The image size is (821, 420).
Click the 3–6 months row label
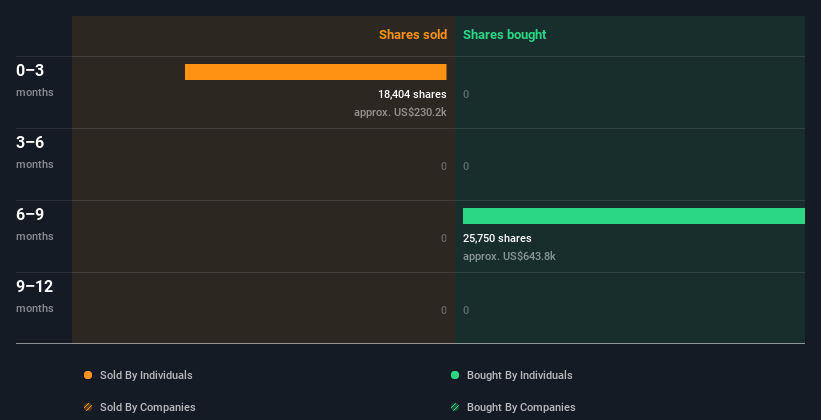click(x=34, y=151)
